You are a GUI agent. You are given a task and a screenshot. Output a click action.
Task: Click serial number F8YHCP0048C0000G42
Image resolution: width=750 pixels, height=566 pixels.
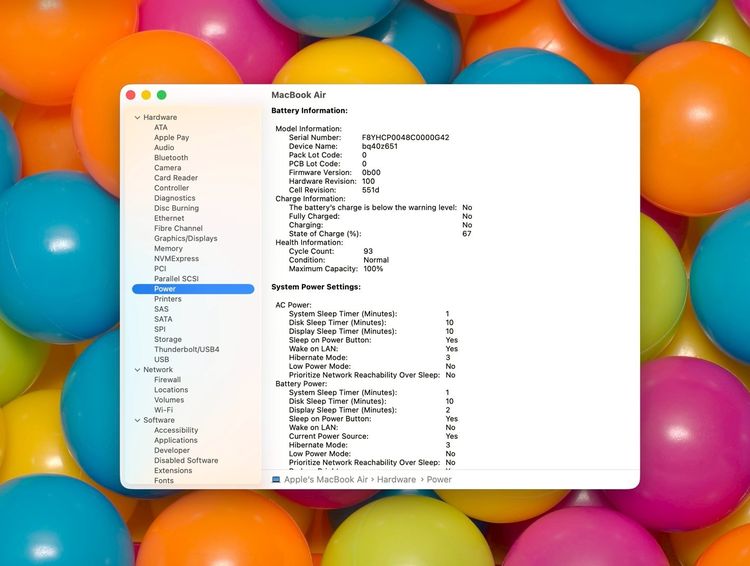coord(406,138)
